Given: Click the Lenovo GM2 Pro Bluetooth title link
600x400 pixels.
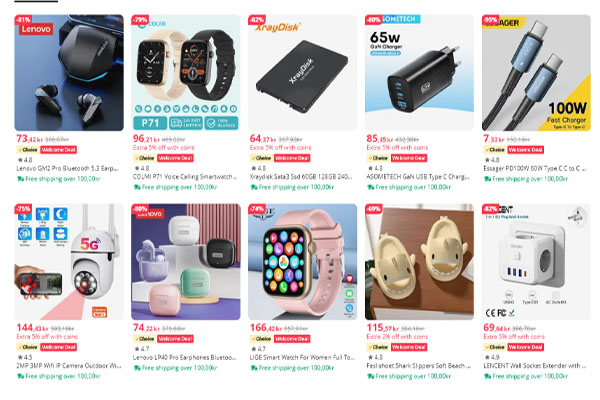Looking at the screenshot, I should 67,168.
